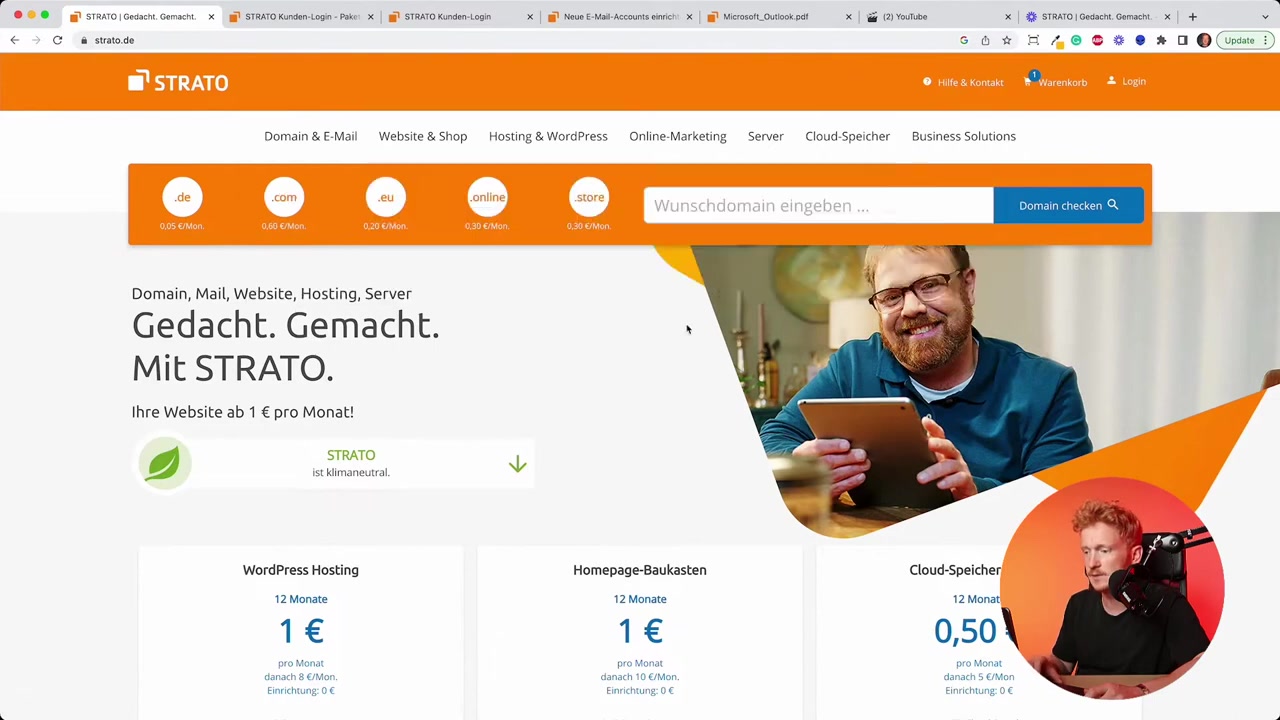
Task: Open the purple sunburst extension
Action: 1118,40
